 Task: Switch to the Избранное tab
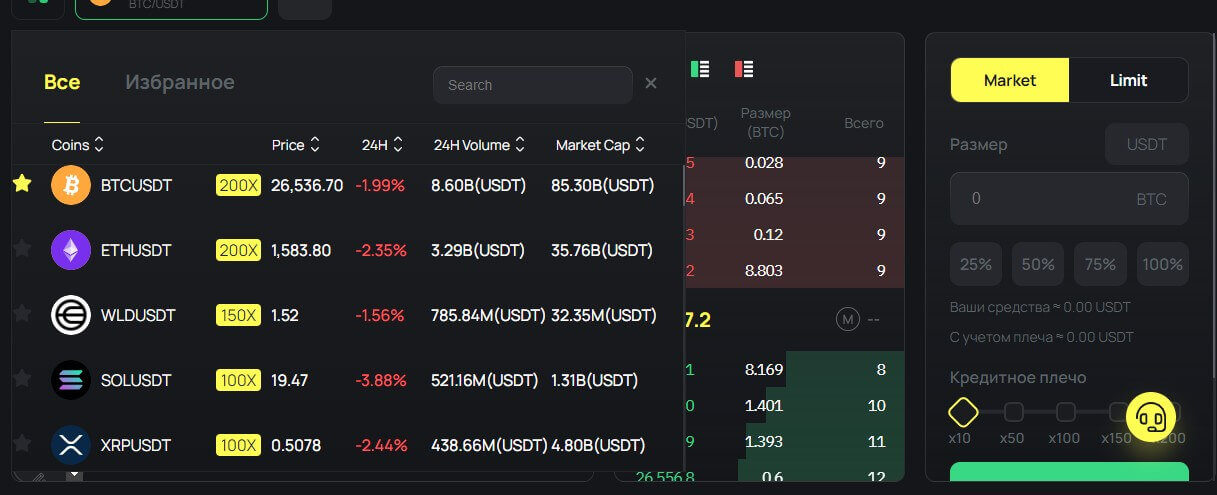pos(180,82)
